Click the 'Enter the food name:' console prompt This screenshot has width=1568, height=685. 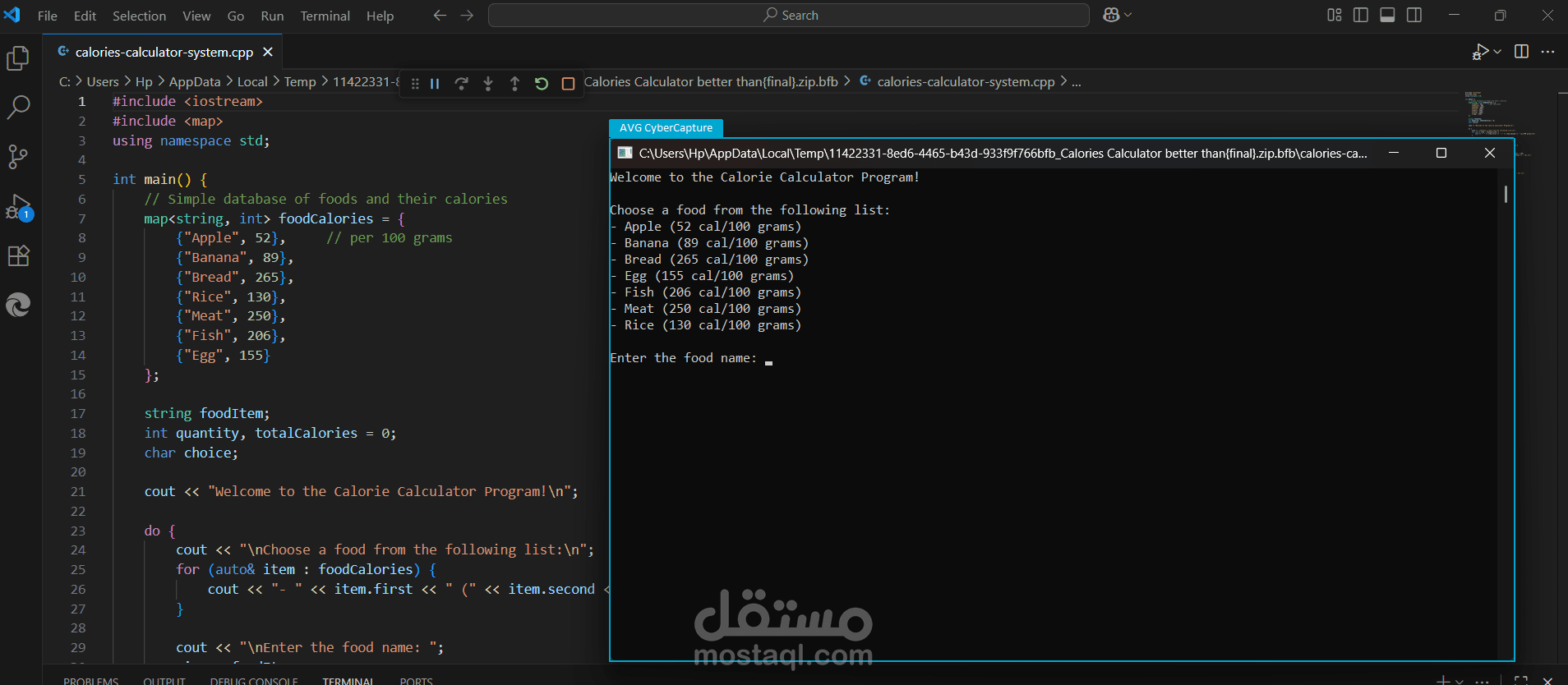683,358
